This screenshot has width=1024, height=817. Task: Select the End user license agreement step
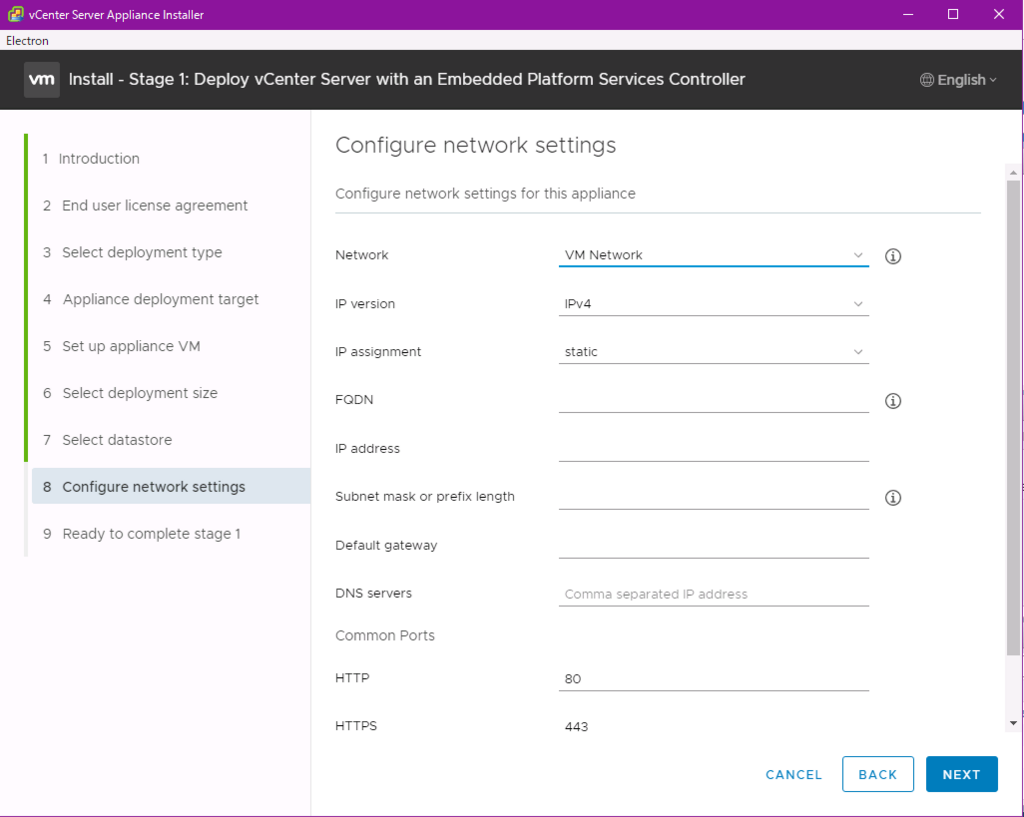[x=145, y=206]
